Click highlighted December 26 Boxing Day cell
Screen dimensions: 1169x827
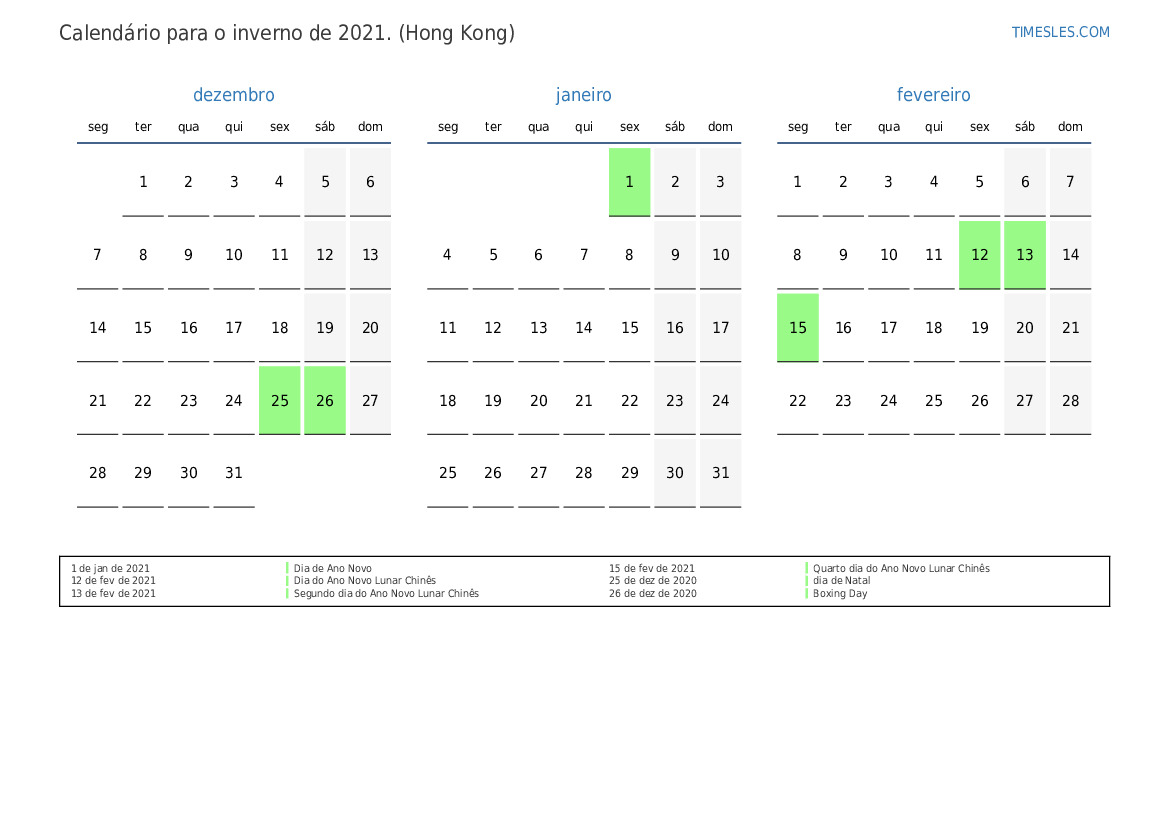pyautogui.click(x=325, y=400)
